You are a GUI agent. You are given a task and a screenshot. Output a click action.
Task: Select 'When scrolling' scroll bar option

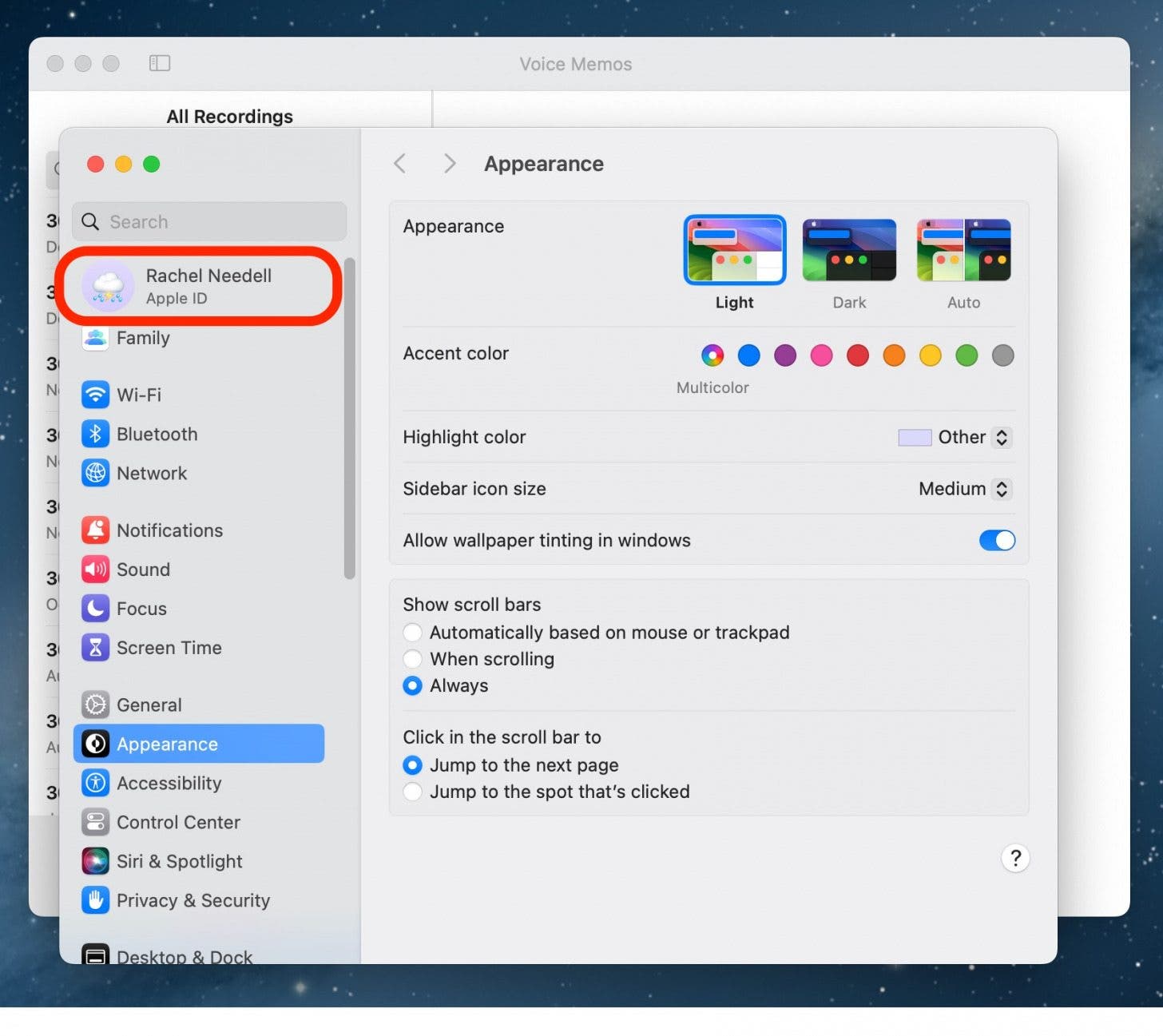pos(413,659)
